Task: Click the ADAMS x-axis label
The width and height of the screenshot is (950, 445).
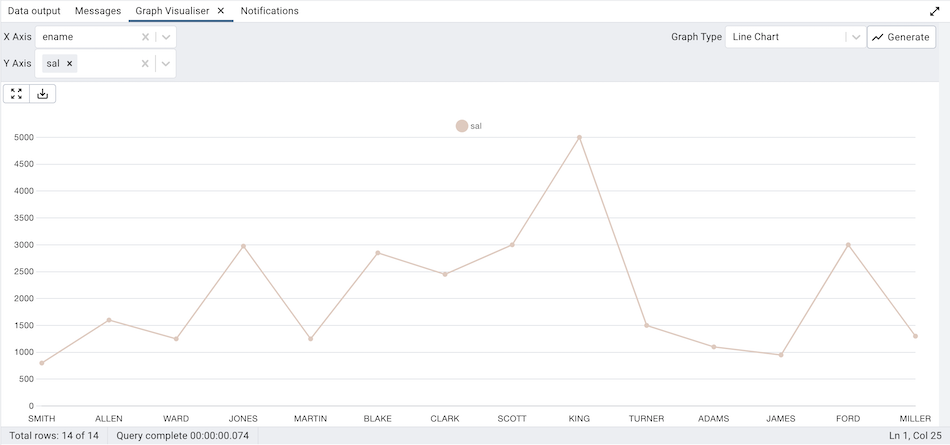Action: click(714, 418)
